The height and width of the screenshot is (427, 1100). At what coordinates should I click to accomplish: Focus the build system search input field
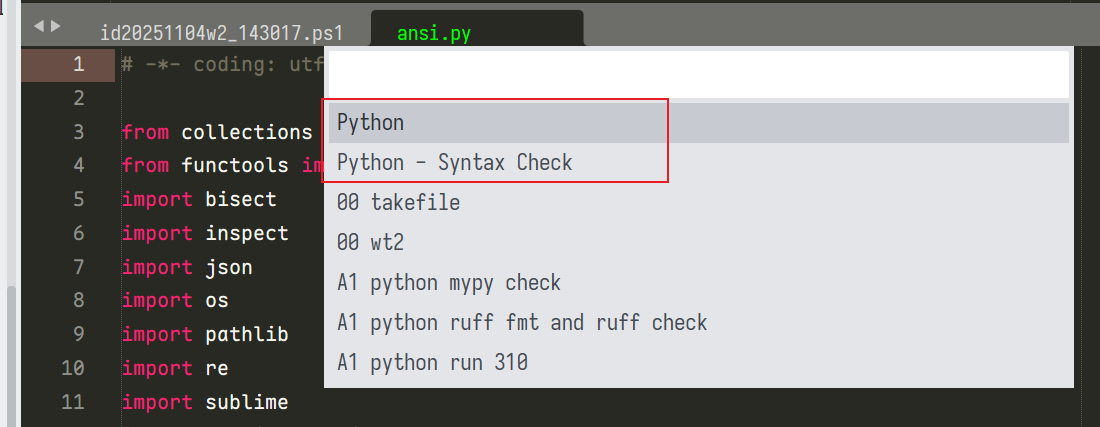point(697,74)
